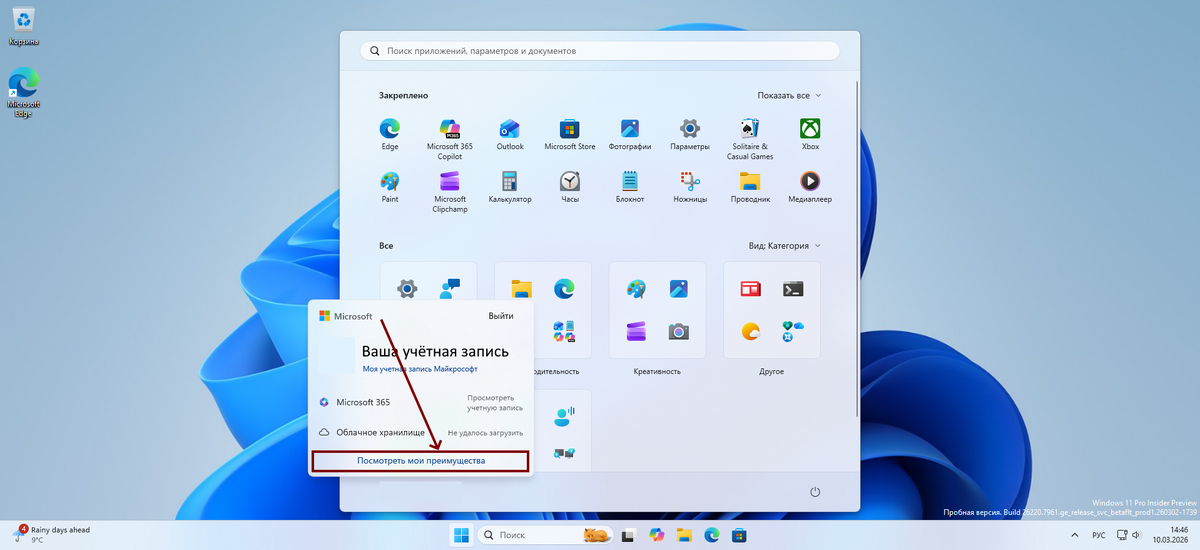
Task: Open Вид: Категория view dropdown
Action: pos(785,245)
